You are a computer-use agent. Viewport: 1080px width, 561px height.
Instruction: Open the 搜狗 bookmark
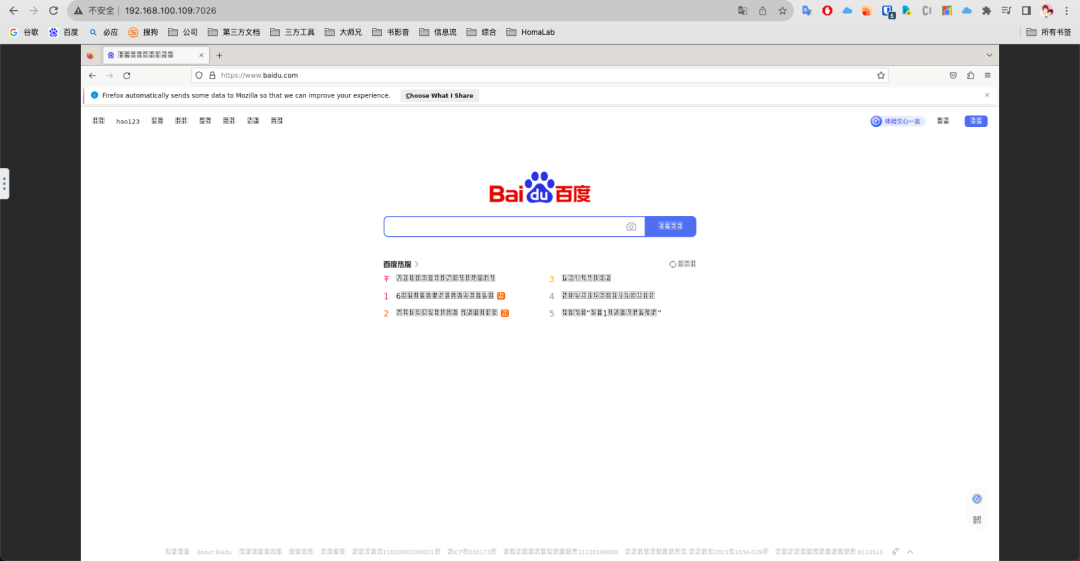(143, 32)
